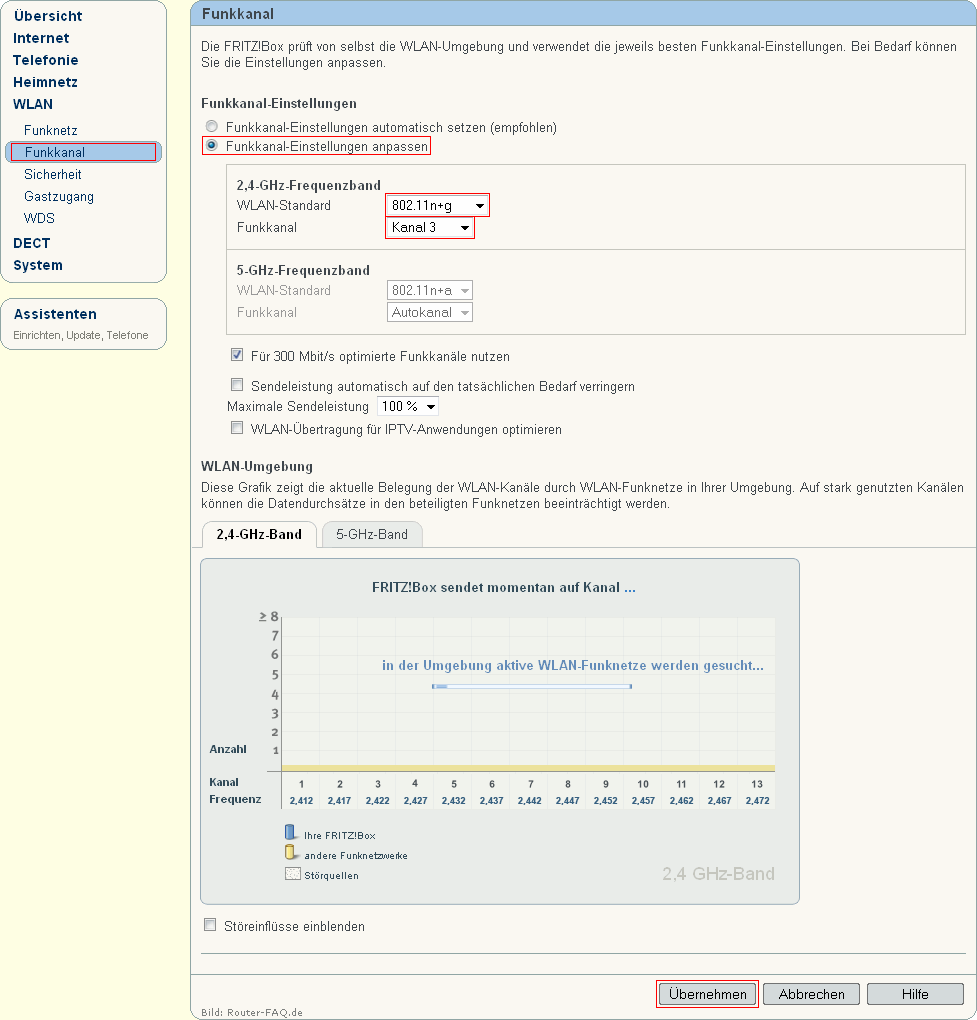Click the Abbrechen button
This screenshot has height=1020, width=977.
click(x=811, y=994)
